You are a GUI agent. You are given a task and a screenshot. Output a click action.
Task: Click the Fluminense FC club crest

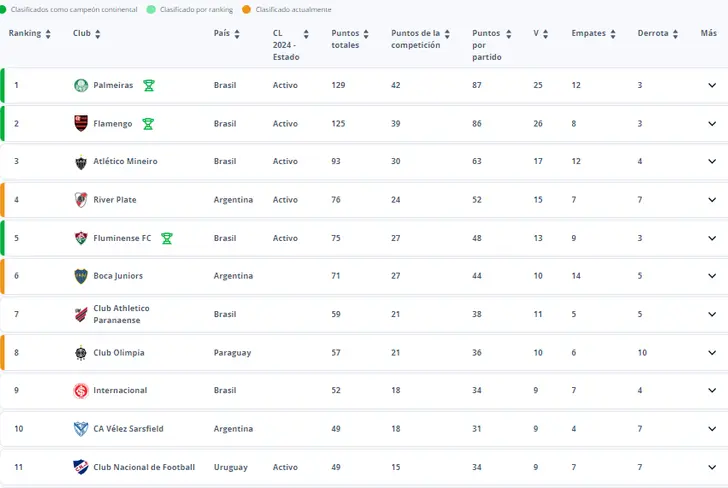(81, 238)
